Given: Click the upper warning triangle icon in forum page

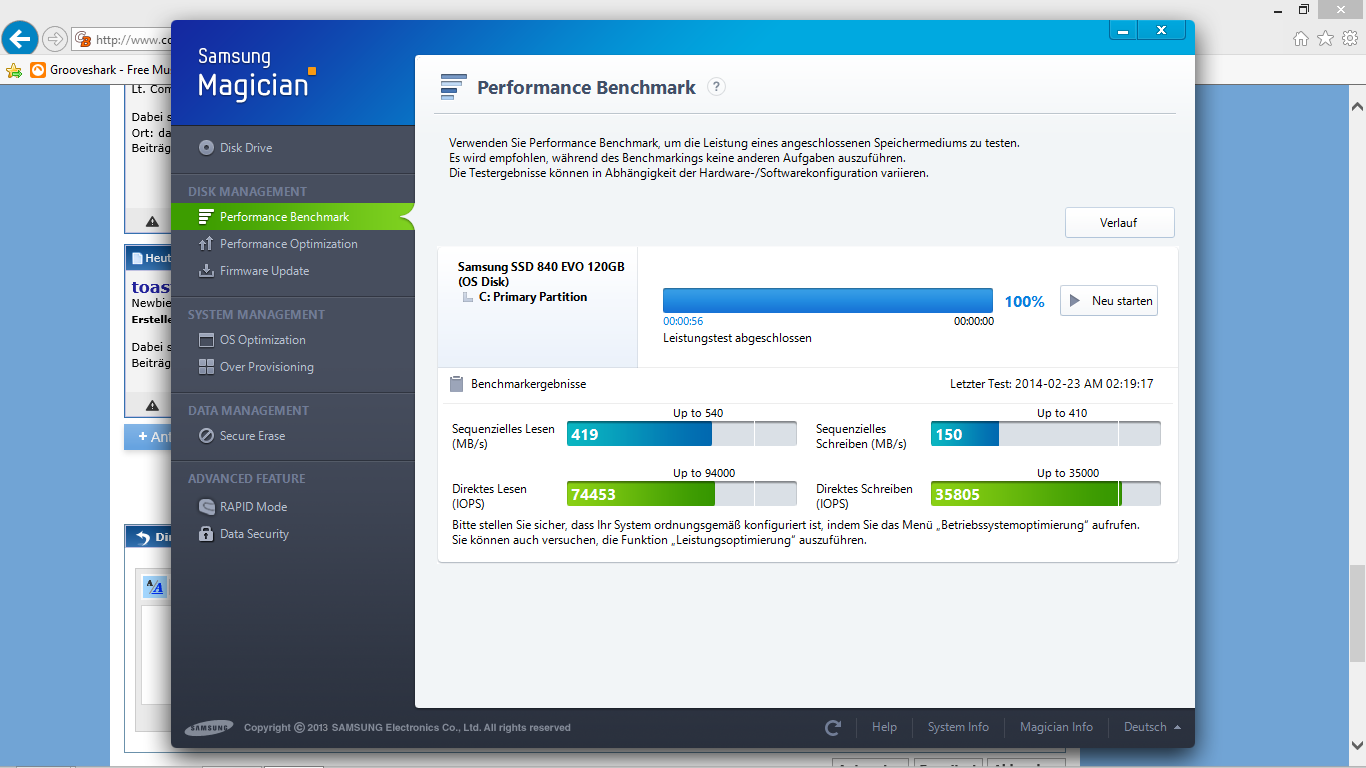Looking at the screenshot, I should pyautogui.click(x=152, y=222).
